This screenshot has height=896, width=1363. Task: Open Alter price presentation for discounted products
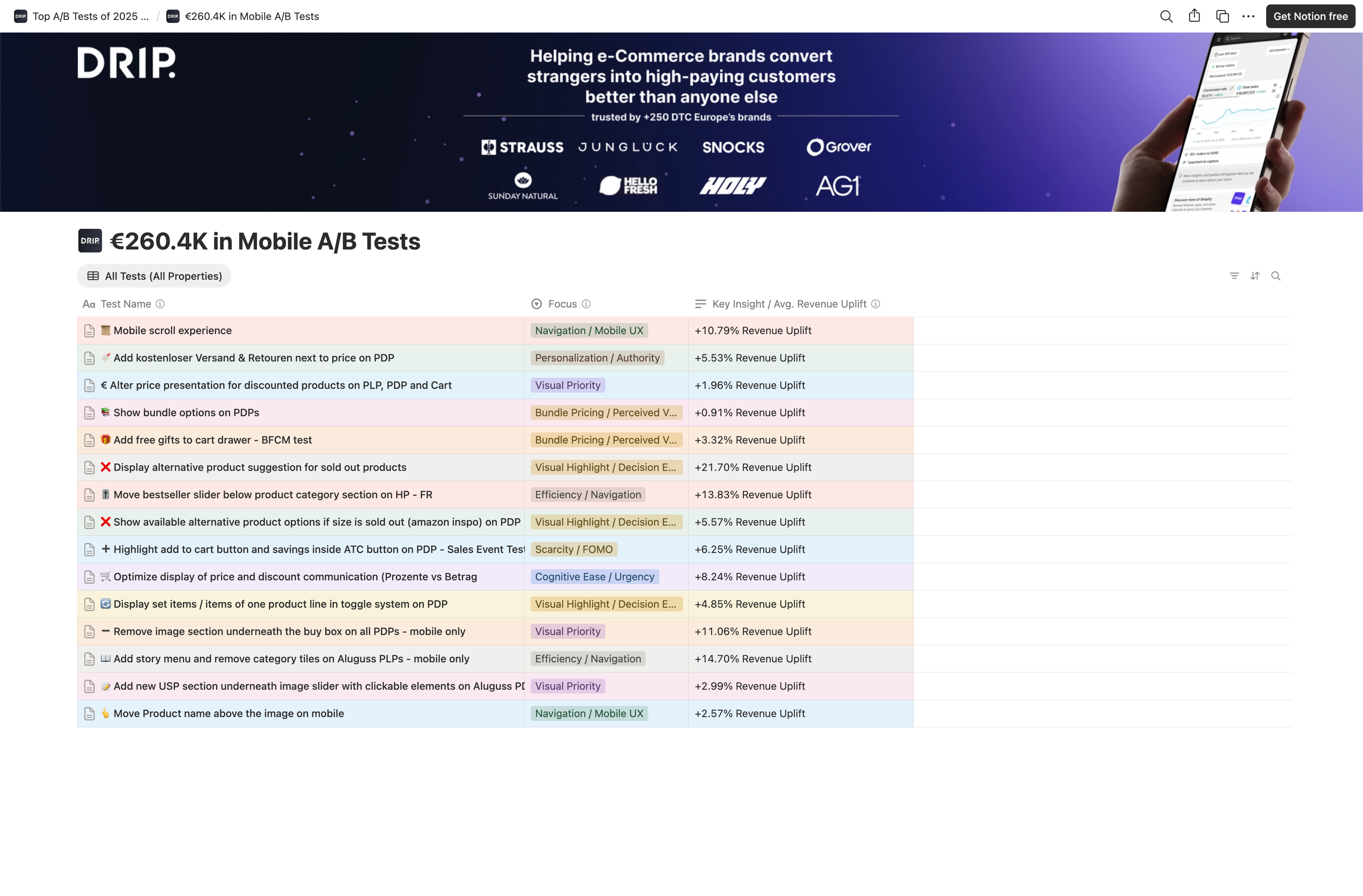coord(281,386)
